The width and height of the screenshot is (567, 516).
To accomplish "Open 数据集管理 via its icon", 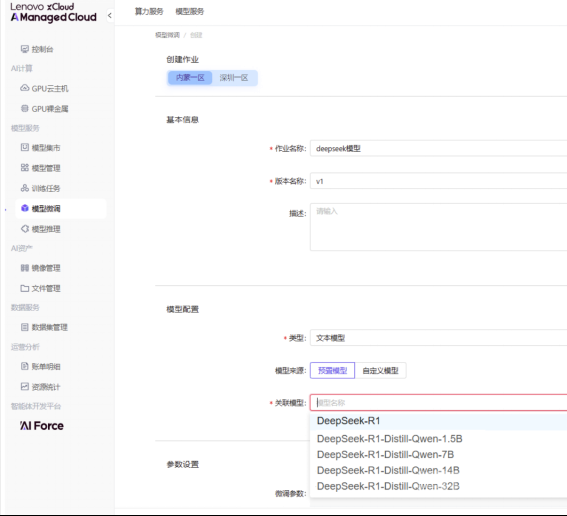I will 25,327.
